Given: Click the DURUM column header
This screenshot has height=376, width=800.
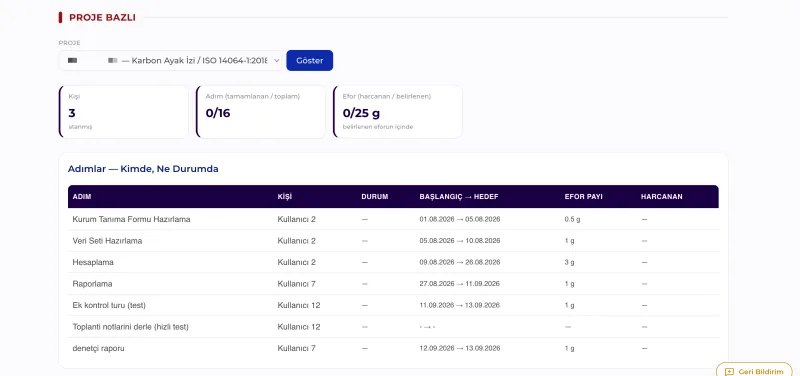Looking at the screenshot, I should tap(374, 196).
